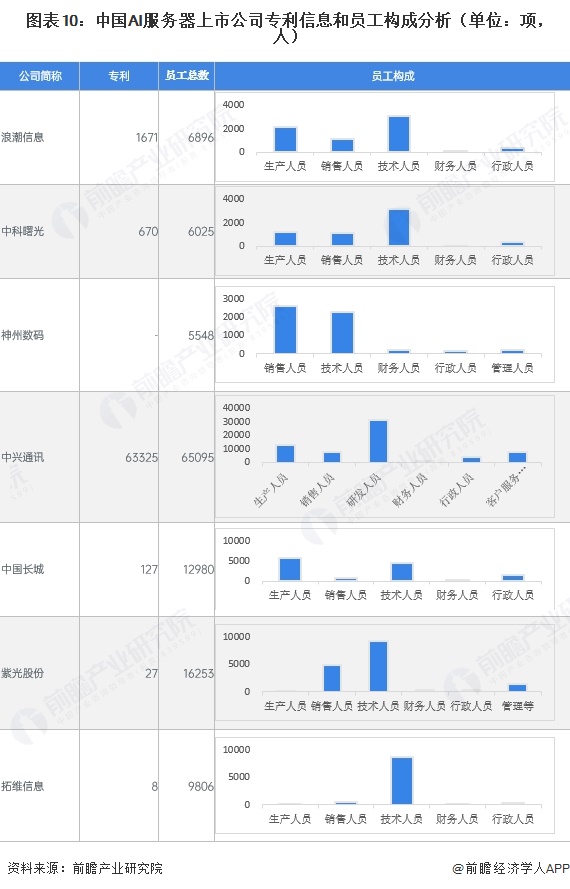
Task: Click the 公司简称 column header
Action: click(40, 76)
